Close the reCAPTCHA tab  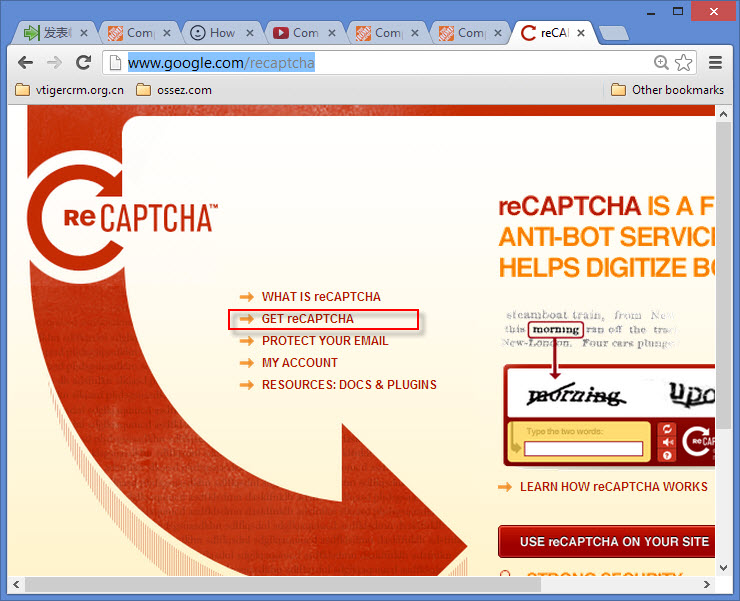[x=581, y=33]
